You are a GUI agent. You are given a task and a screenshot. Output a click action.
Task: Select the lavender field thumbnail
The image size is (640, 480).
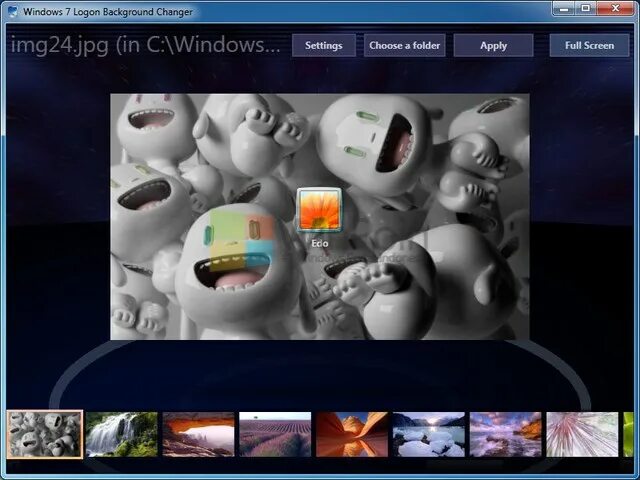click(x=275, y=434)
